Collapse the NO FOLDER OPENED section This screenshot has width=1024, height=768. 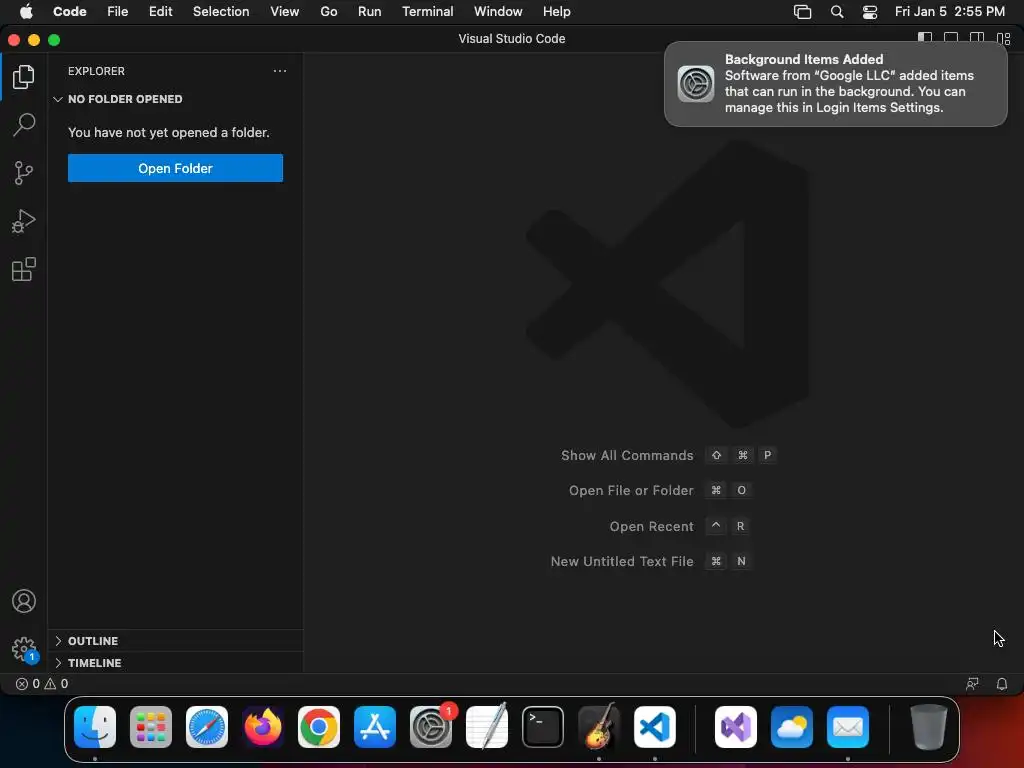coord(175,99)
